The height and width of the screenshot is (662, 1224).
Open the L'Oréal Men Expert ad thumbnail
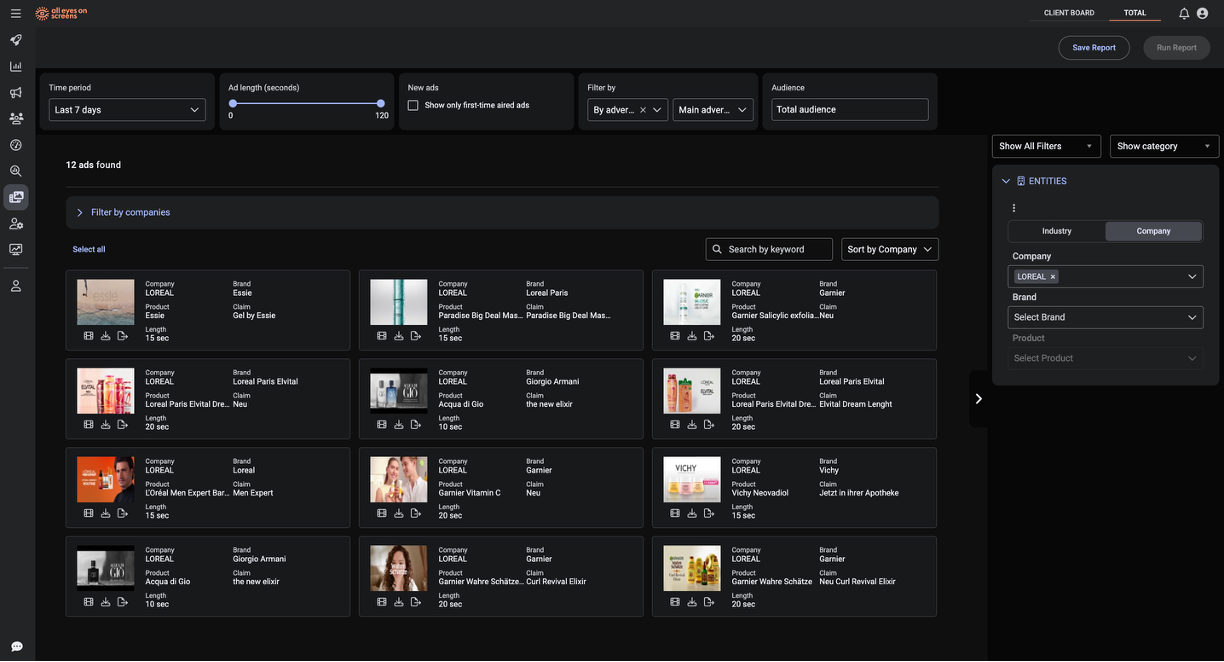pyautogui.click(x=106, y=479)
